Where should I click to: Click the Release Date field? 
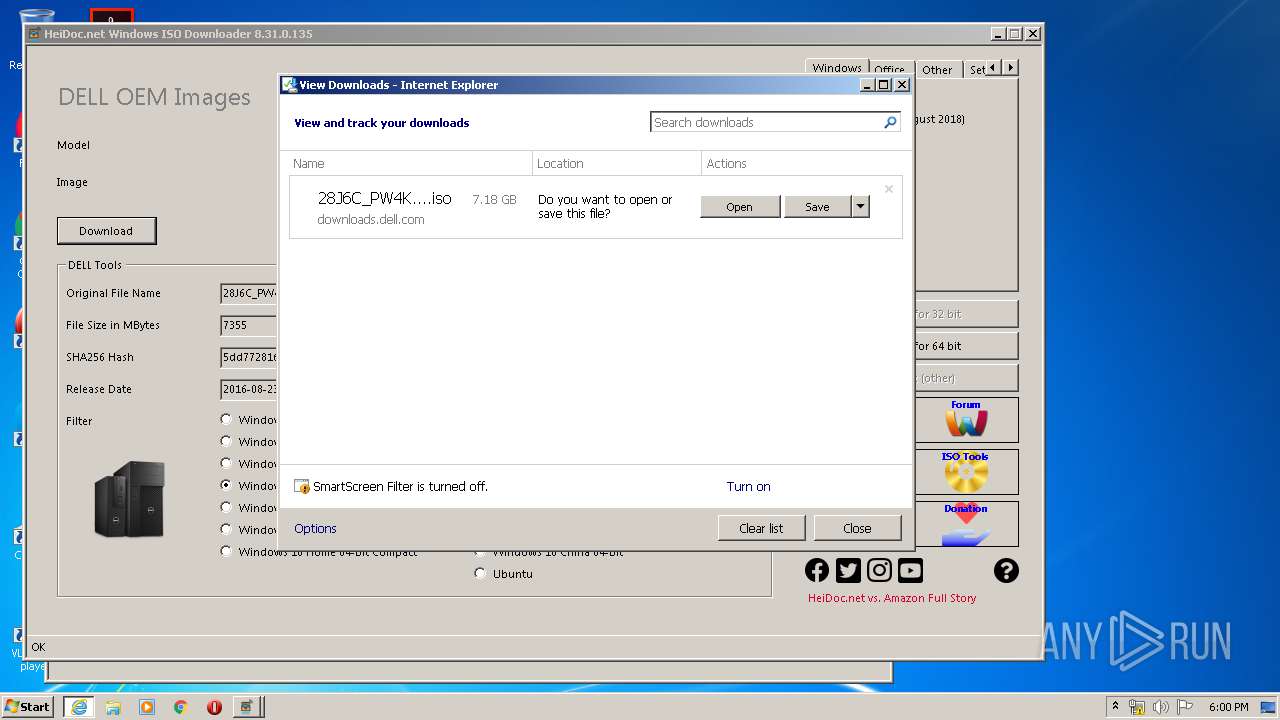(248, 389)
